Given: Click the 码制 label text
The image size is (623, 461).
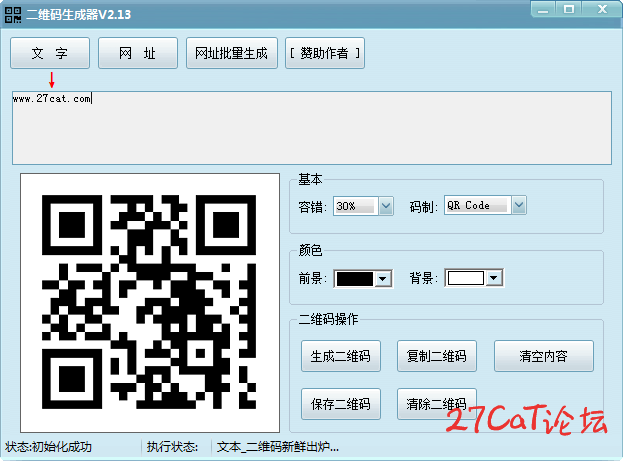Looking at the screenshot, I should click(x=423, y=207).
